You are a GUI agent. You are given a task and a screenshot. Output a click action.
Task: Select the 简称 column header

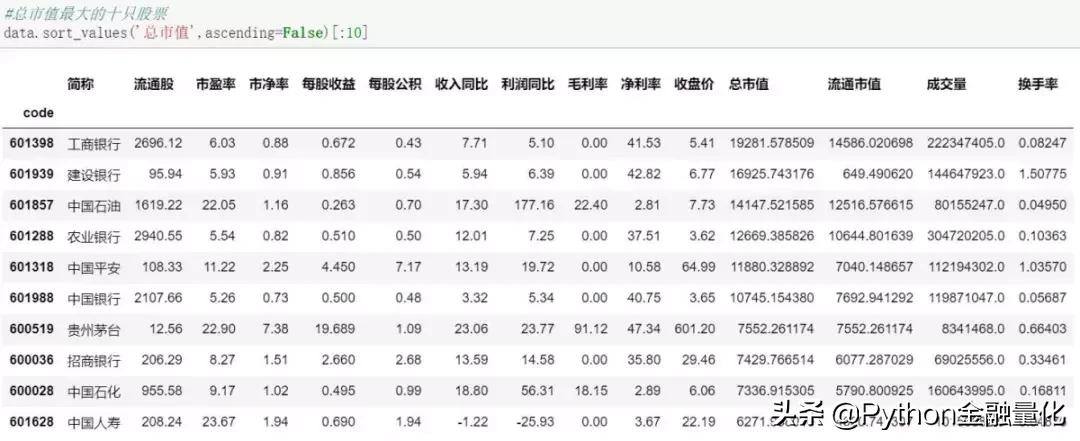pos(80,85)
